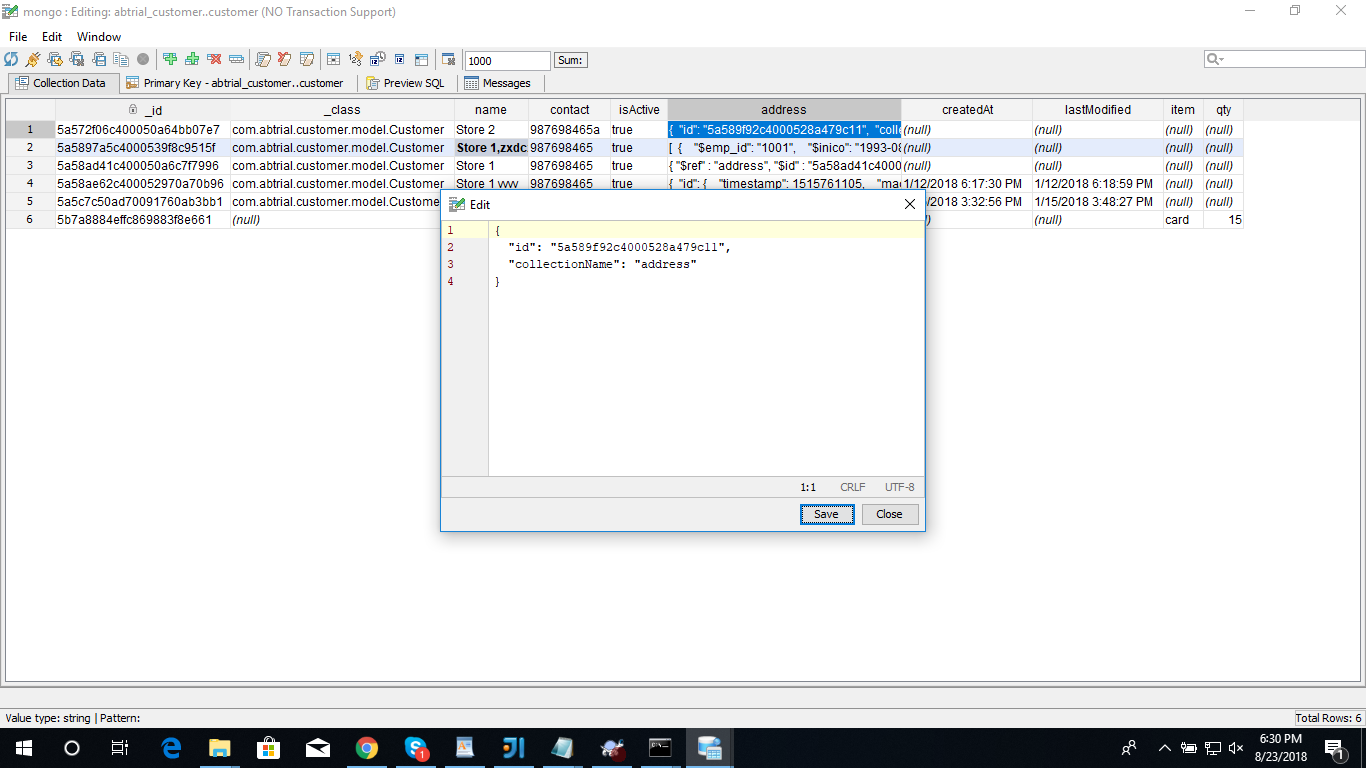The height and width of the screenshot is (768, 1366).
Task: Click the name column header
Action: (x=491, y=110)
